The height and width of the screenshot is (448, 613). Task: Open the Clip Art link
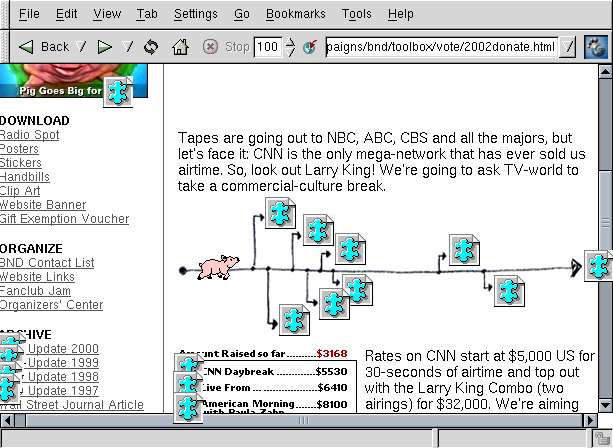pos(20,191)
